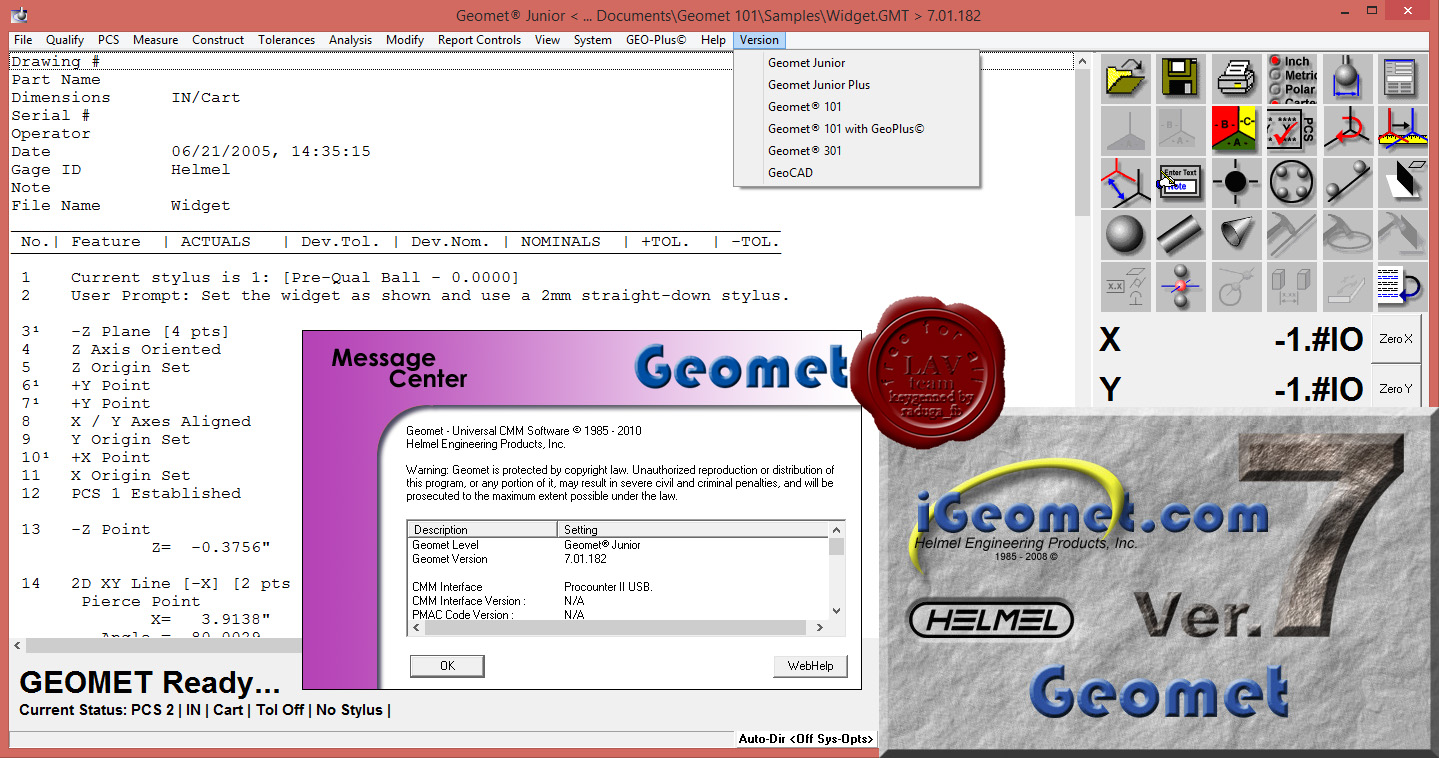The height and width of the screenshot is (758, 1439).
Task: Choose GeoCAD from Version menu
Action: coord(856,173)
